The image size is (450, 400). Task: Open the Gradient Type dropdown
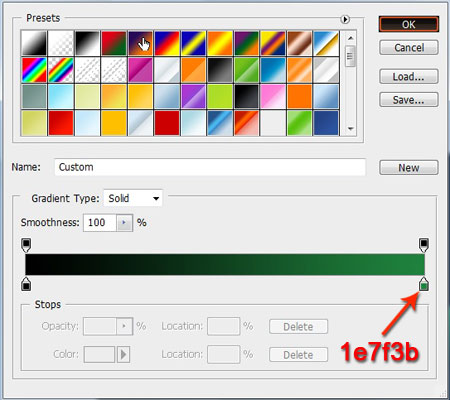tap(133, 198)
